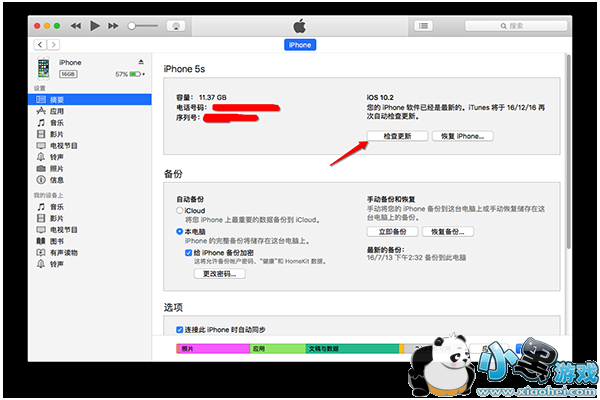The height and width of the screenshot is (400, 600).
Task: Click the 应用 segment of storage bar
Action: (278, 349)
